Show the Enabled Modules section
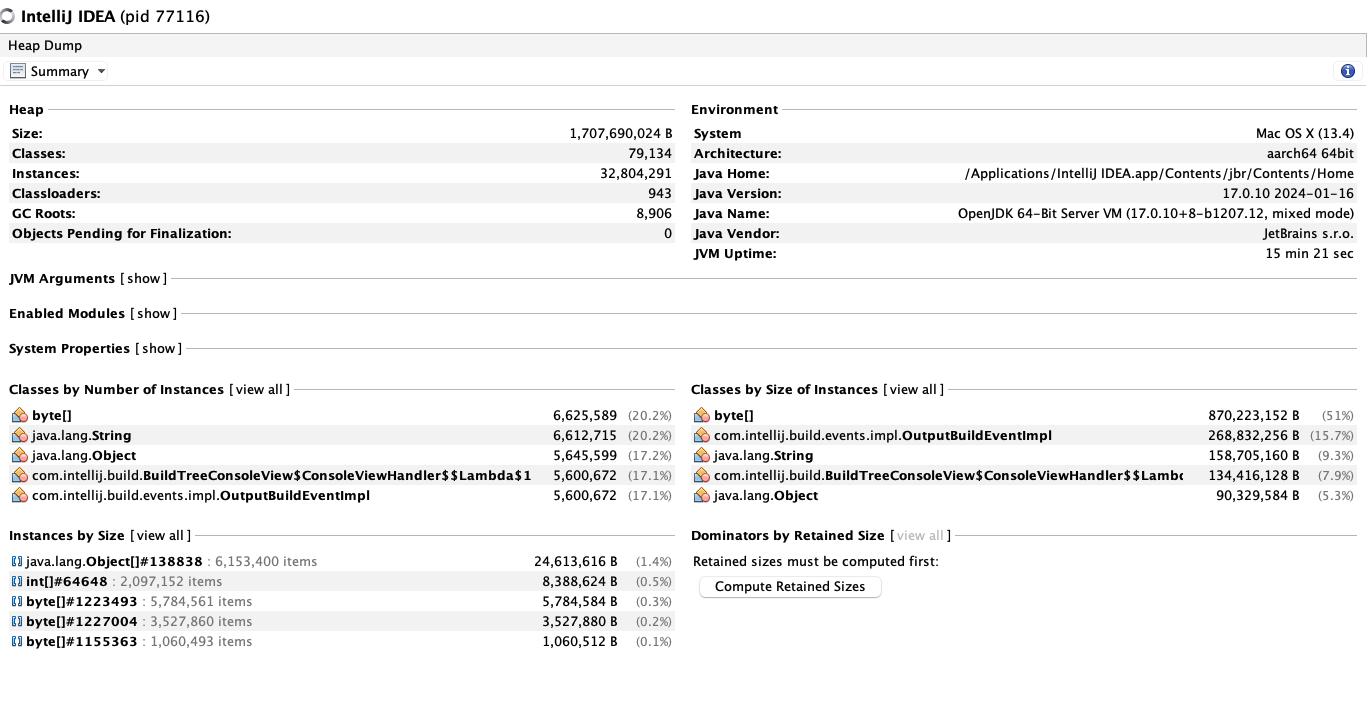 [153, 314]
